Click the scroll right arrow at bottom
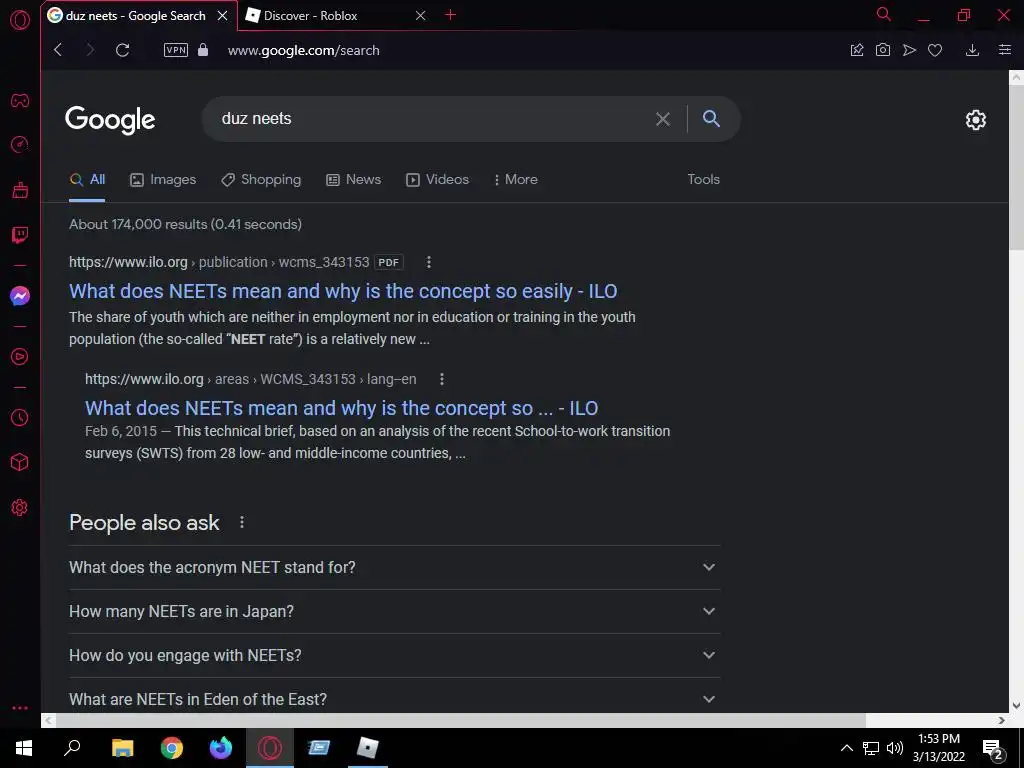The height and width of the screenshot is (768, 1024). pos(1002,720)
